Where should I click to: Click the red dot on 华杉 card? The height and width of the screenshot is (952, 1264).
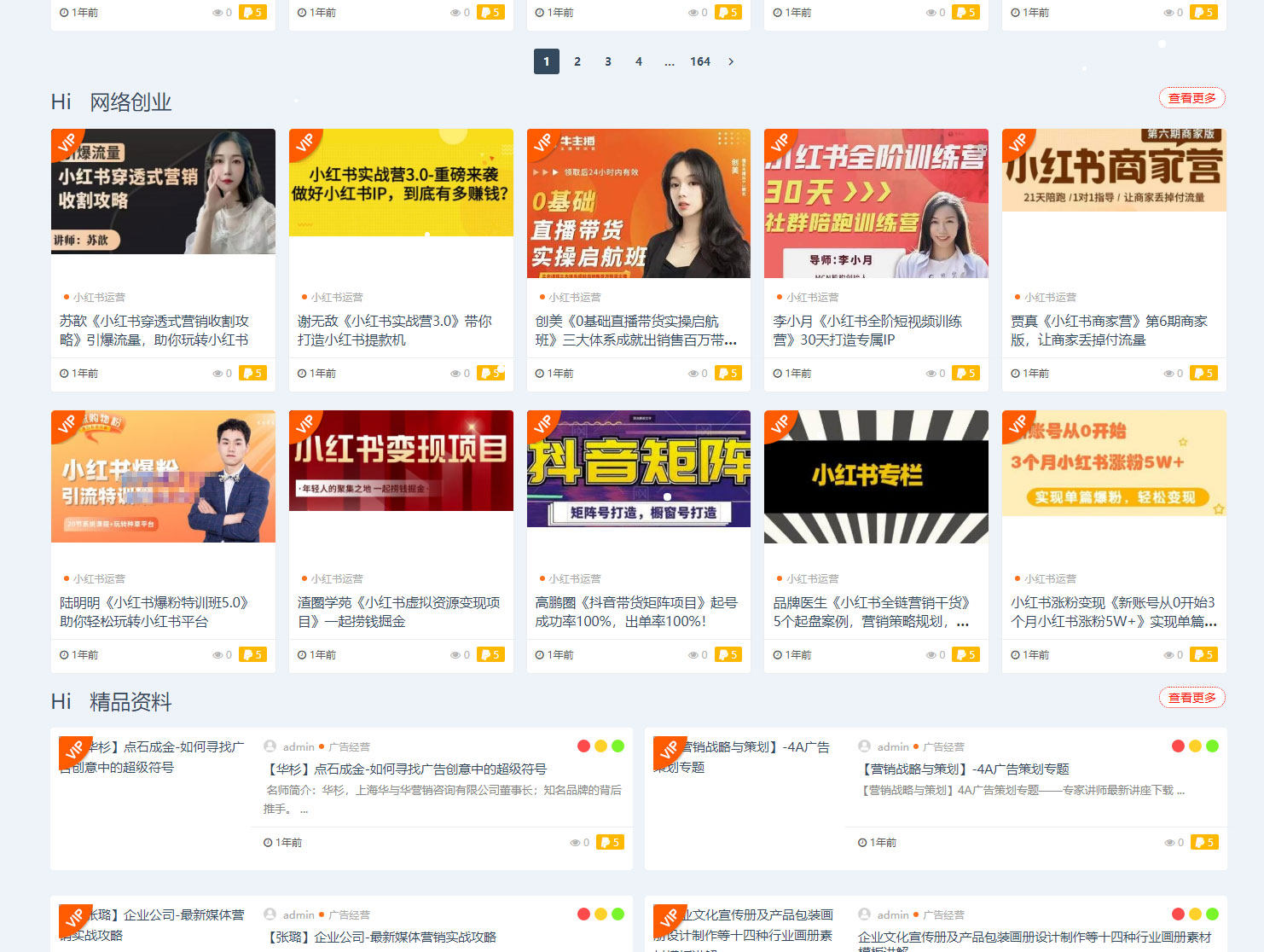pos(583,745)
